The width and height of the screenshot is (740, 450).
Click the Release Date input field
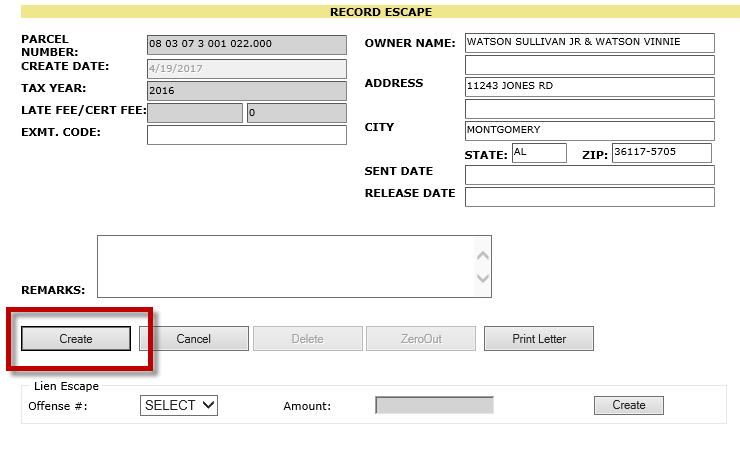pos(590,197)
